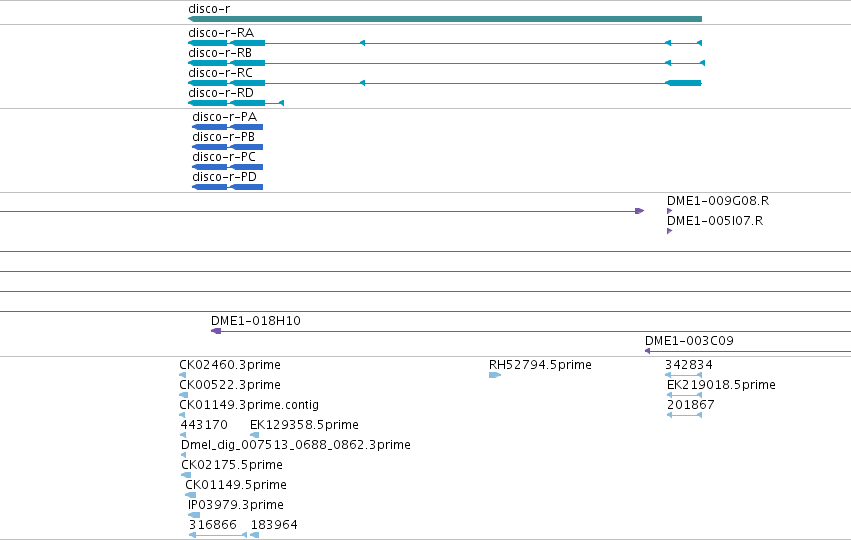
Task: Click the CK02460.3prime arrow glyph
Action: (x=182, y=375)
